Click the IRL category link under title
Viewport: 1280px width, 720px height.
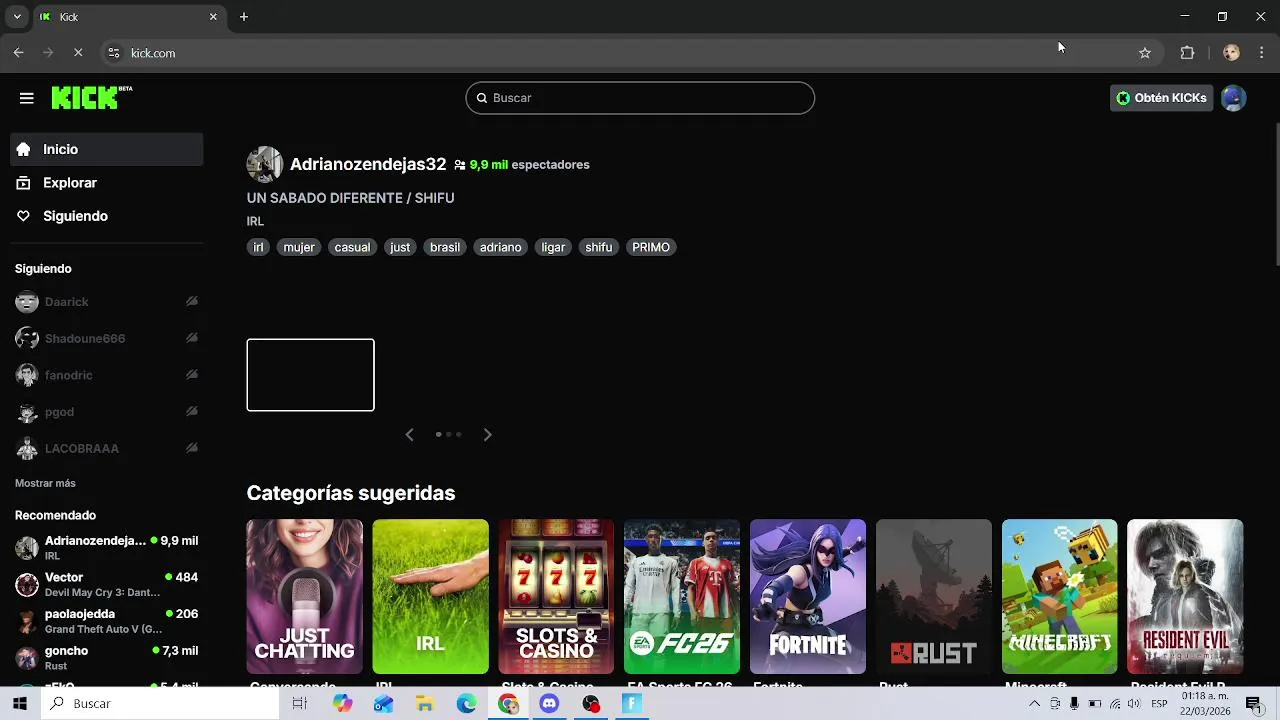[x=255, y=221]
